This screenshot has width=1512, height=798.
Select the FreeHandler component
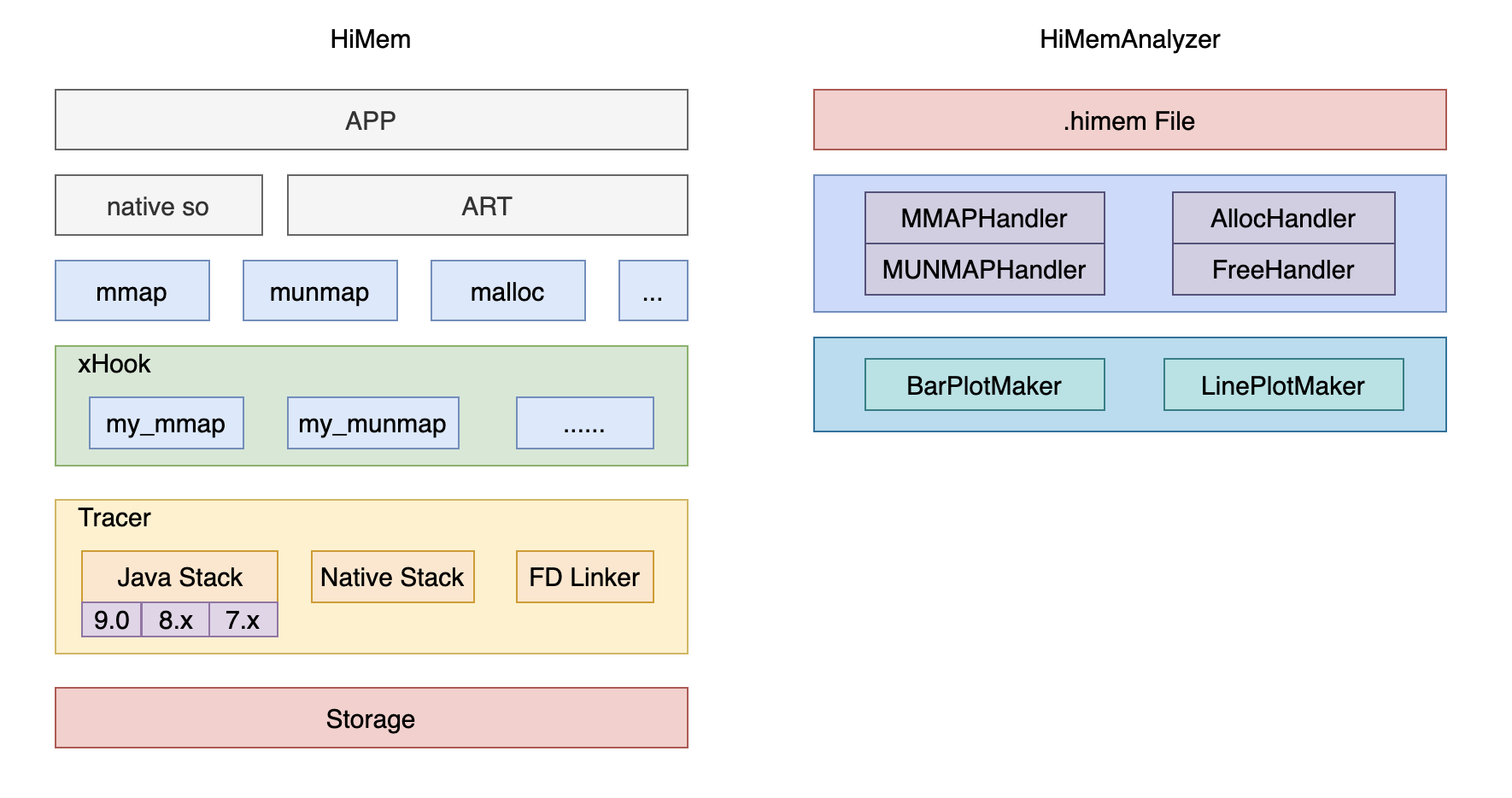tap(1282, 270)
